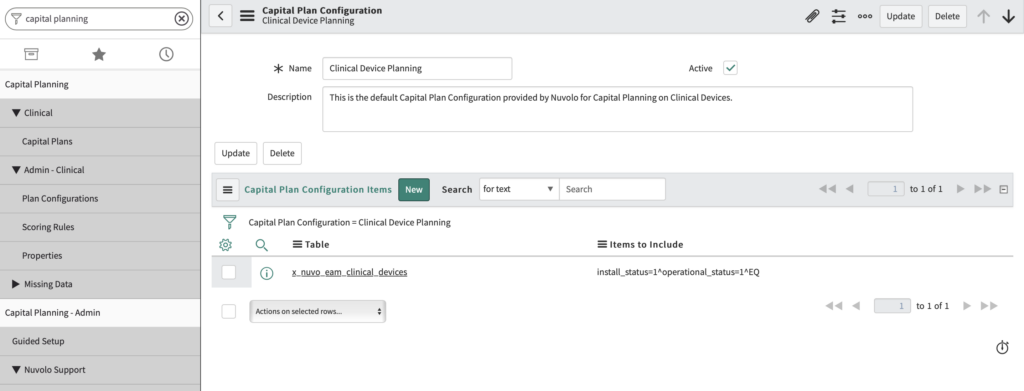1024x391 pixels.
Task: Open the list personalize gear icon
Action: tap(225, 245)
